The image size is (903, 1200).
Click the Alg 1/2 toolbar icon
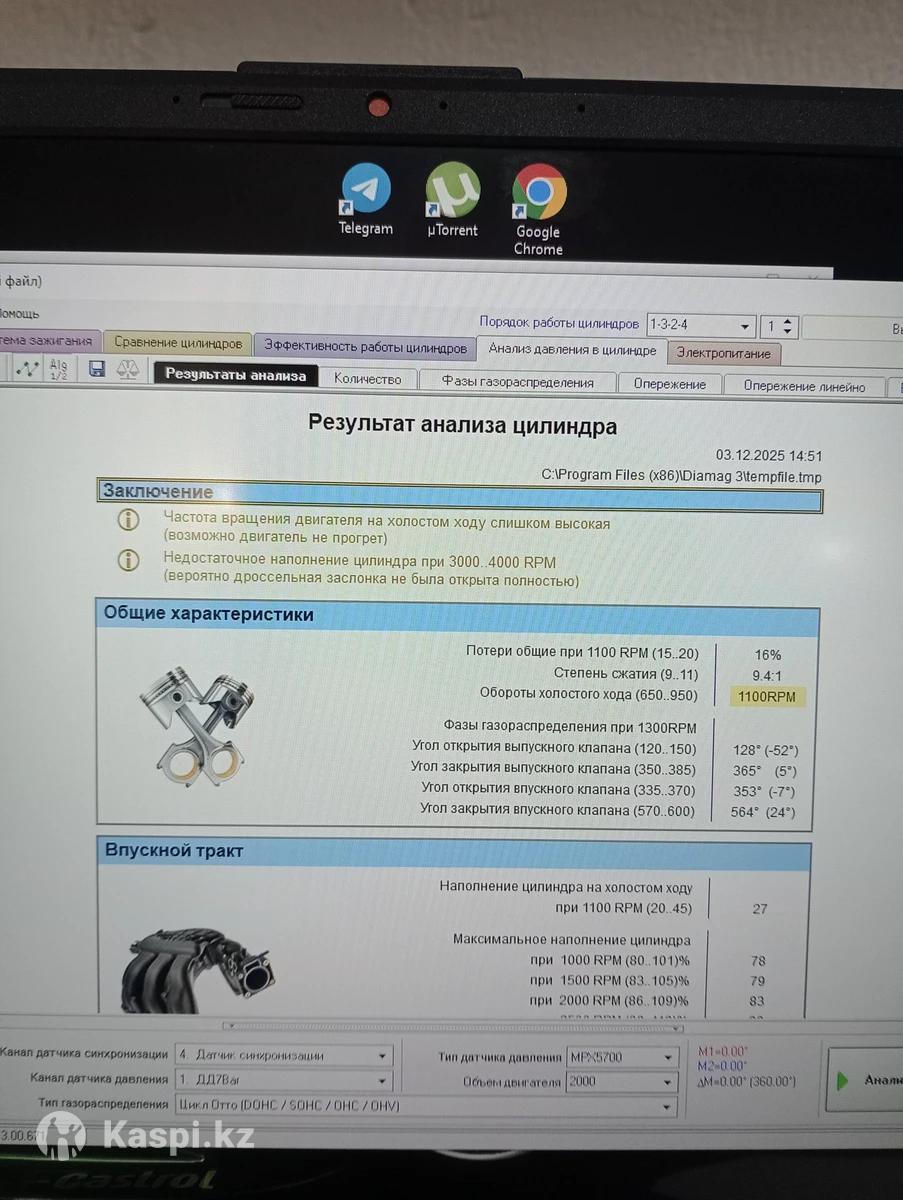(x=59, y=370)
